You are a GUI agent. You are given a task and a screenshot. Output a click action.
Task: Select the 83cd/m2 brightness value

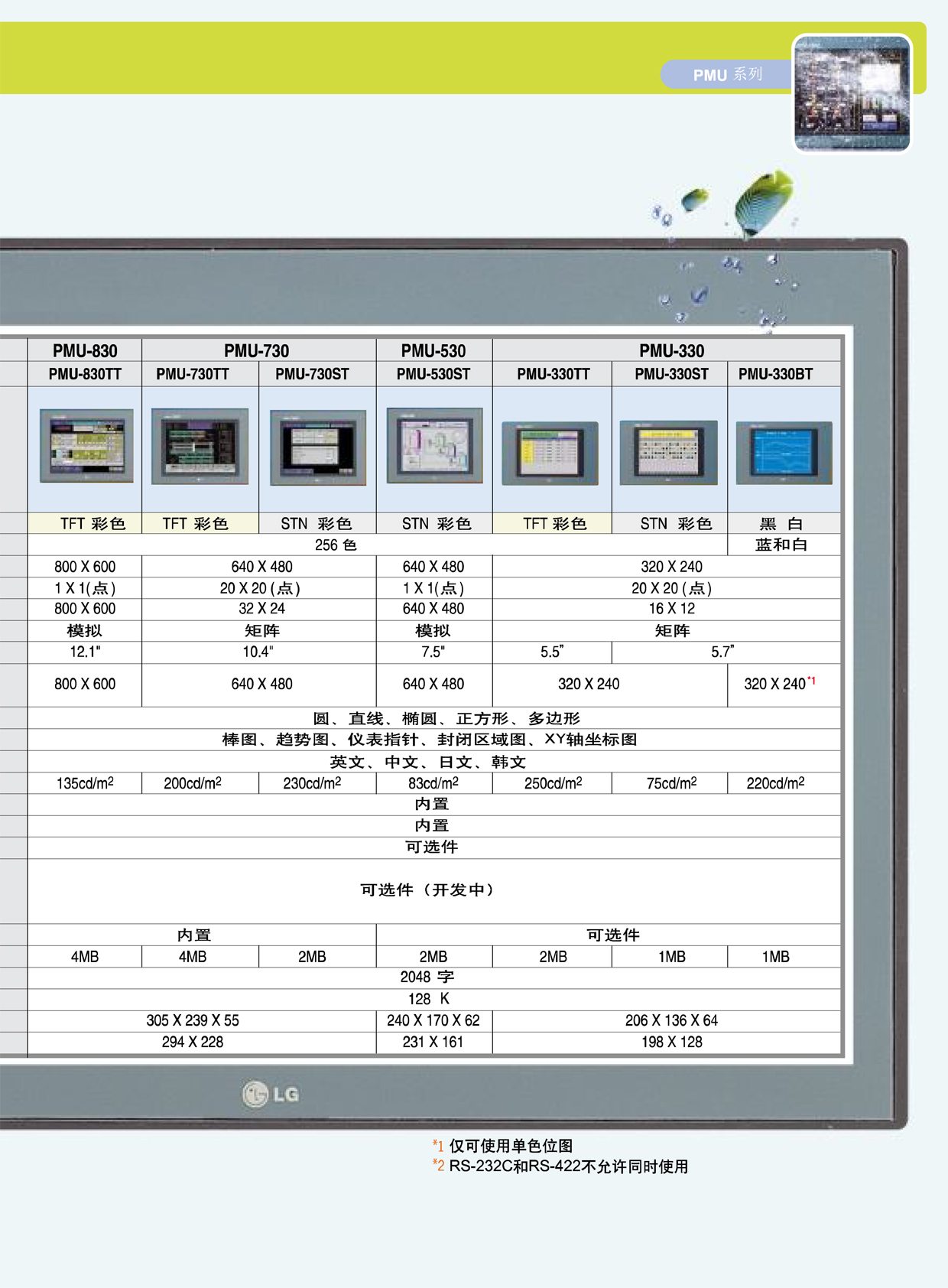click(433, 783)
